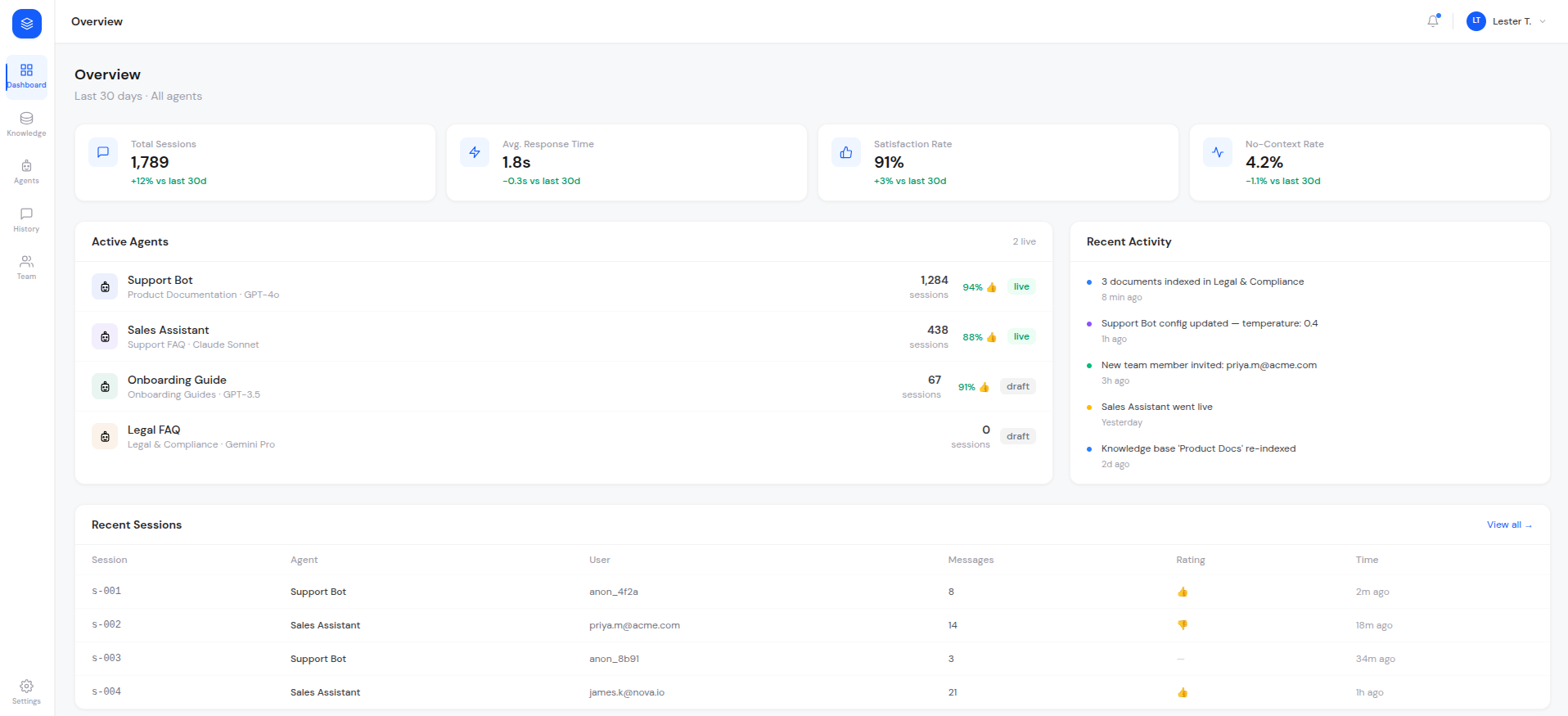Click user james.k@nova.io in sessions table
The width and height of the screenshot is (1568, 716).
627,692
